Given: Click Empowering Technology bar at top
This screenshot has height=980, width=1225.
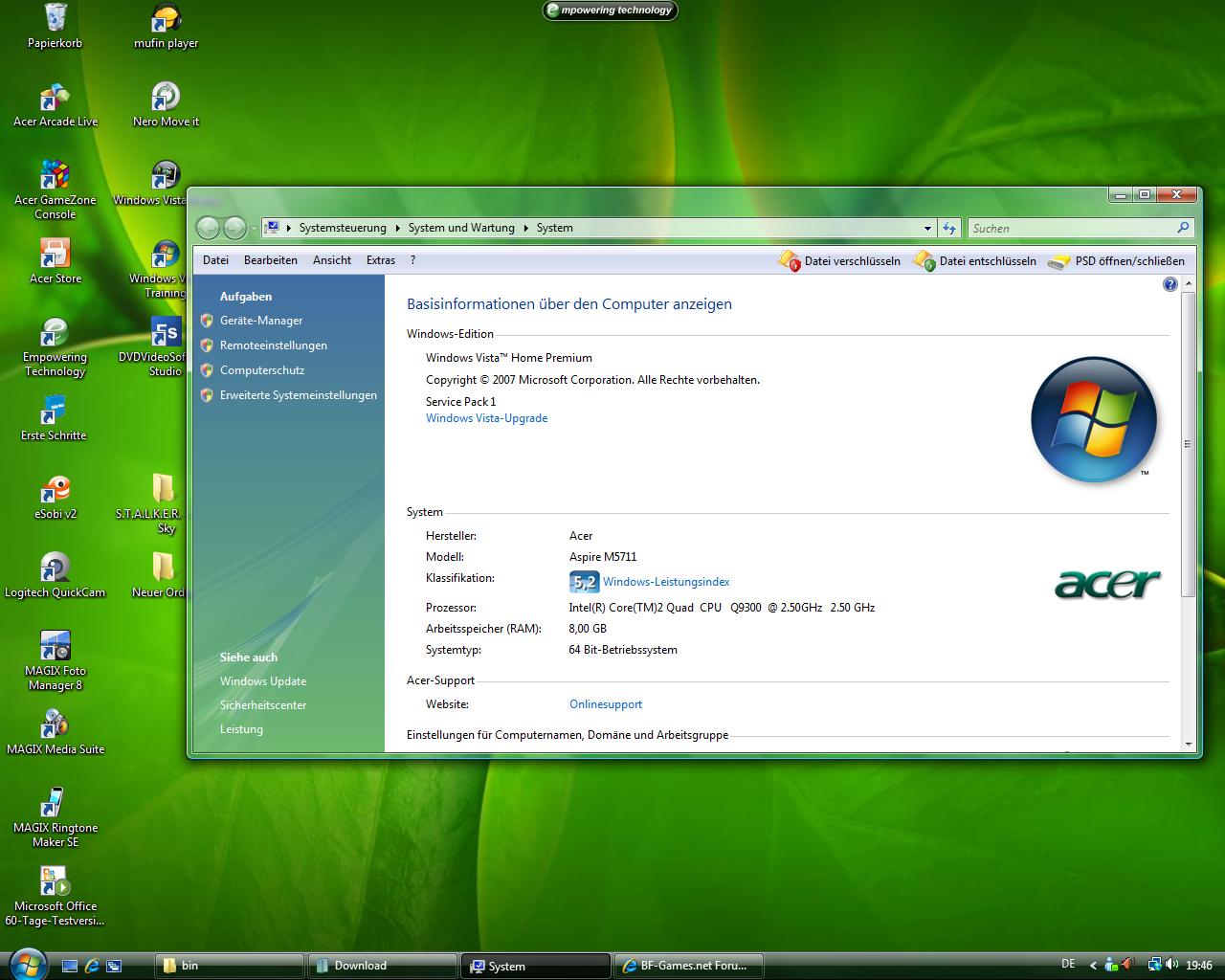Looking at the screenshot, I should tap(610, 11).
